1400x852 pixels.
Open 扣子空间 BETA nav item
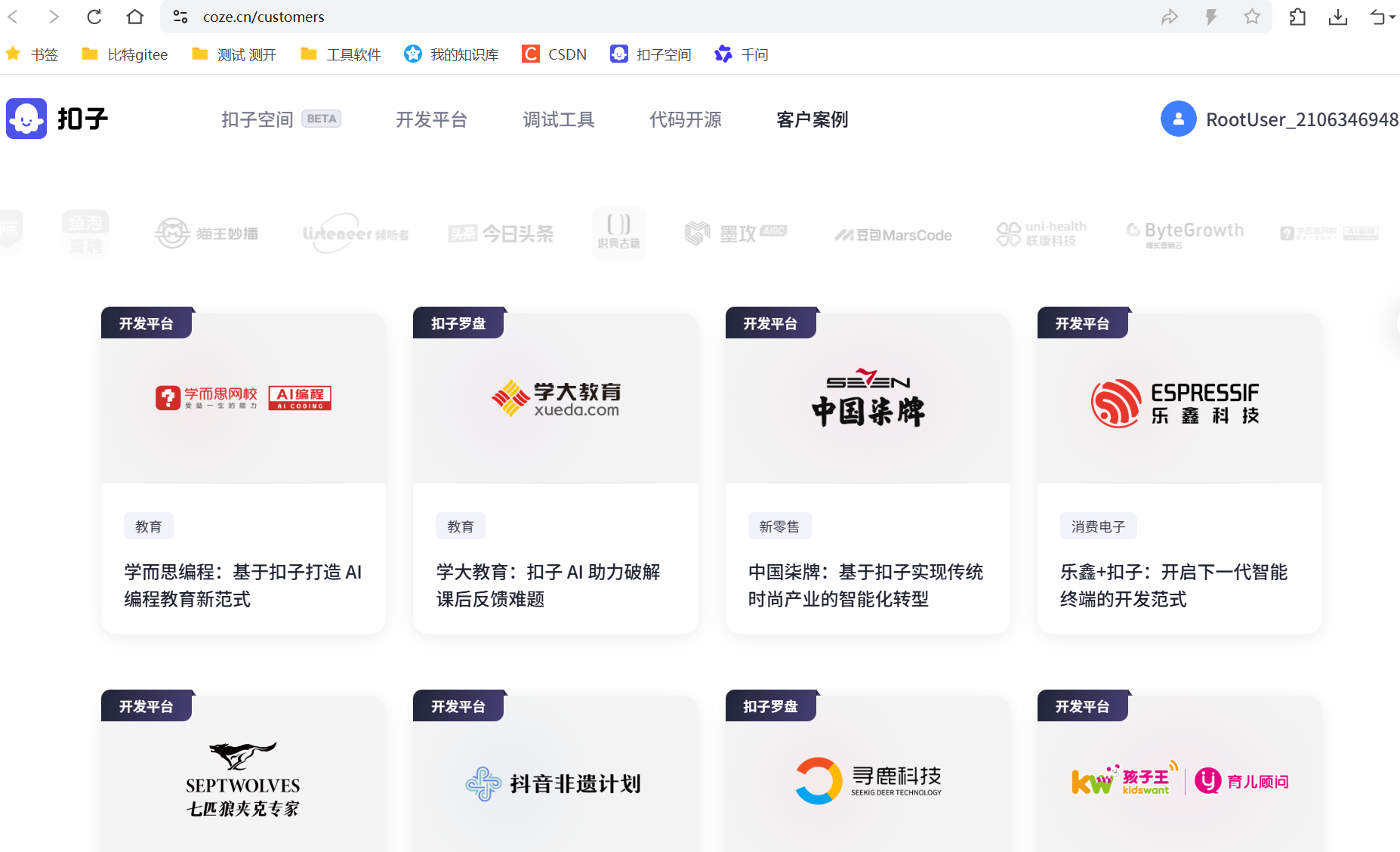(281, 119)
